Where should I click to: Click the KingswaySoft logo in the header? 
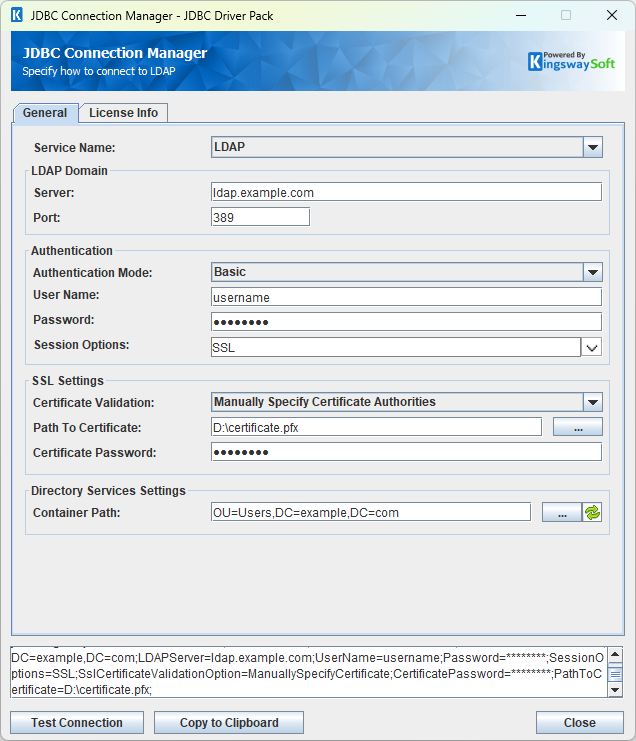571,62
